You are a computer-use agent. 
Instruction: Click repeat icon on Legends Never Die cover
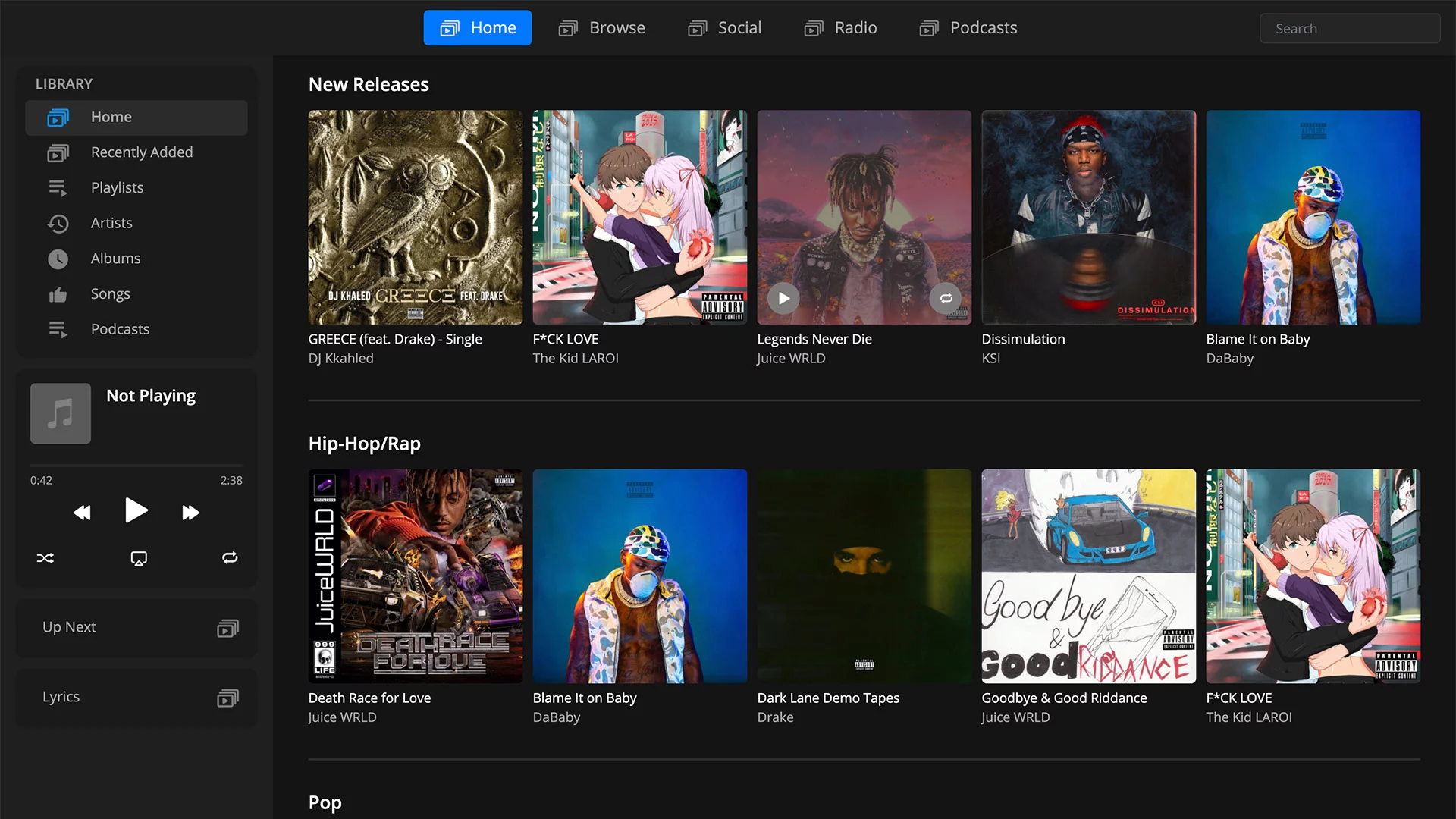(x=946, y=299)
